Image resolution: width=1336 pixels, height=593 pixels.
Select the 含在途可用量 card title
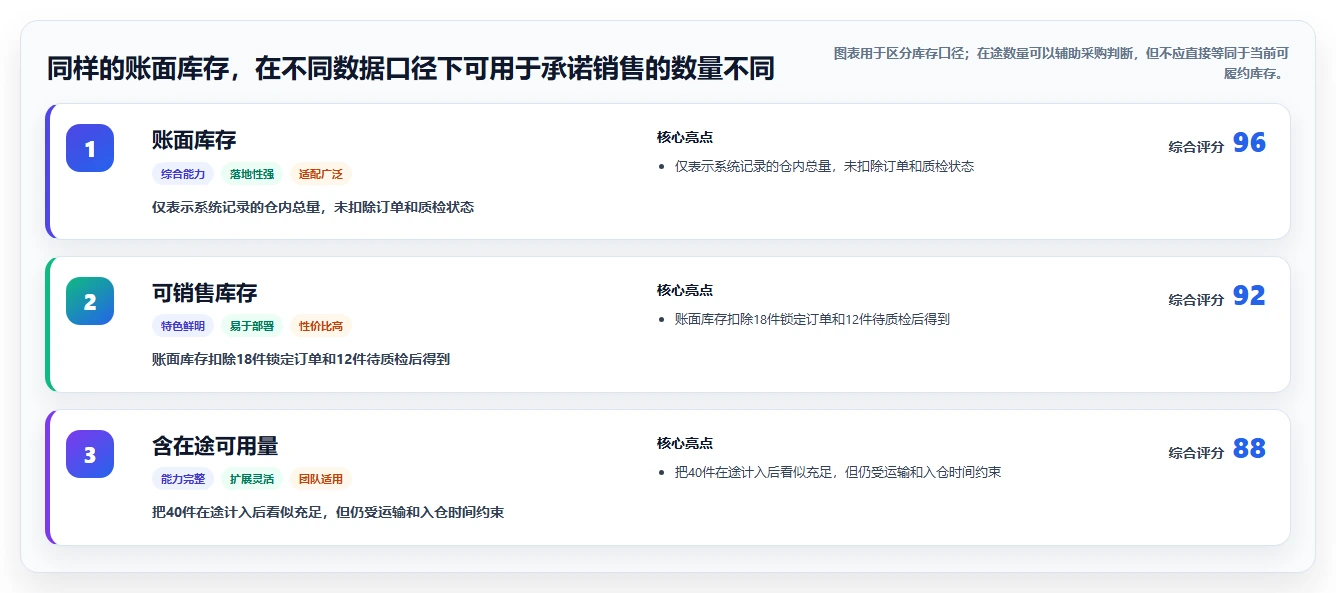click(x=215, y=445)
